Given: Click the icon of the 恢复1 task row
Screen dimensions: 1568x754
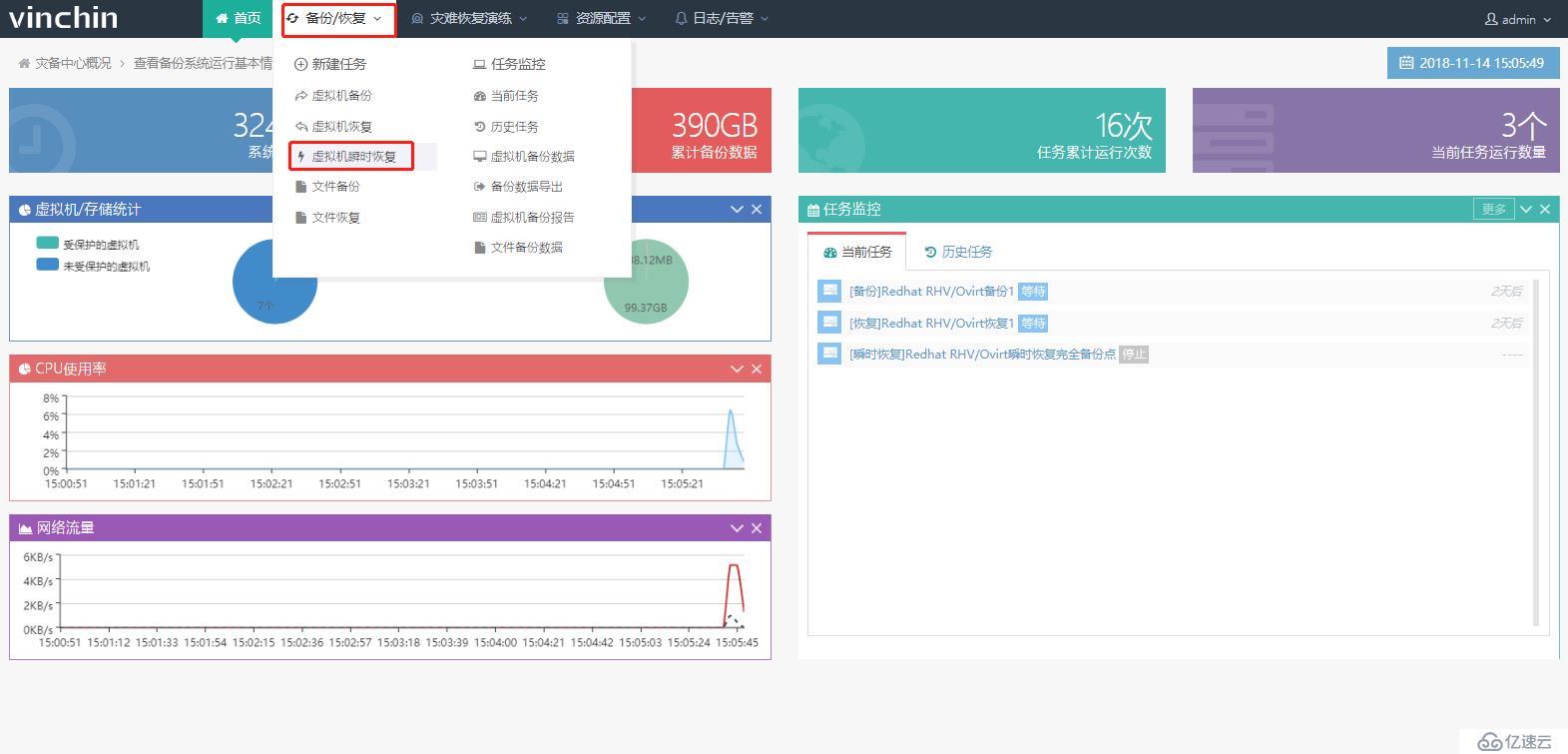Looking at the screenshot, I should (x=828, y=323).
